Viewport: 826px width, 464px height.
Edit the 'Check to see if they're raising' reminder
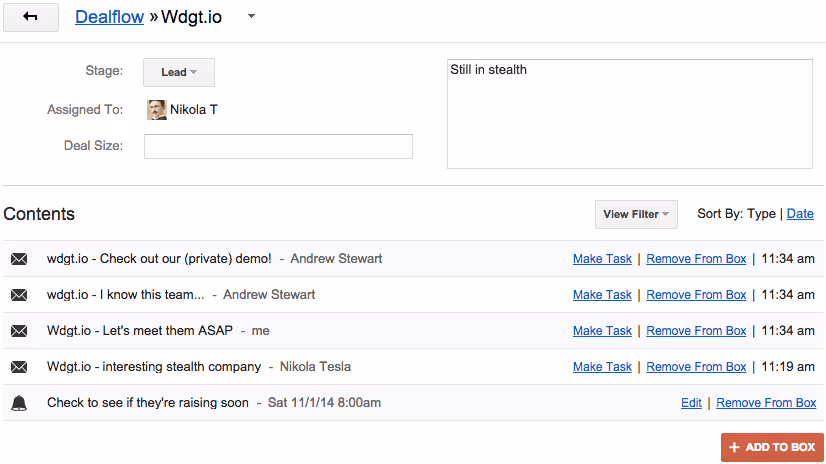point(691,403)
